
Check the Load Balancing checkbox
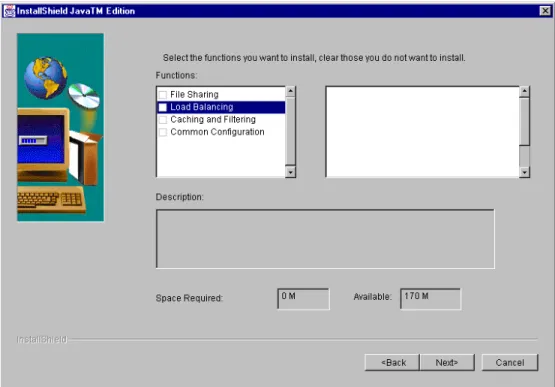[x=163, y=107]
